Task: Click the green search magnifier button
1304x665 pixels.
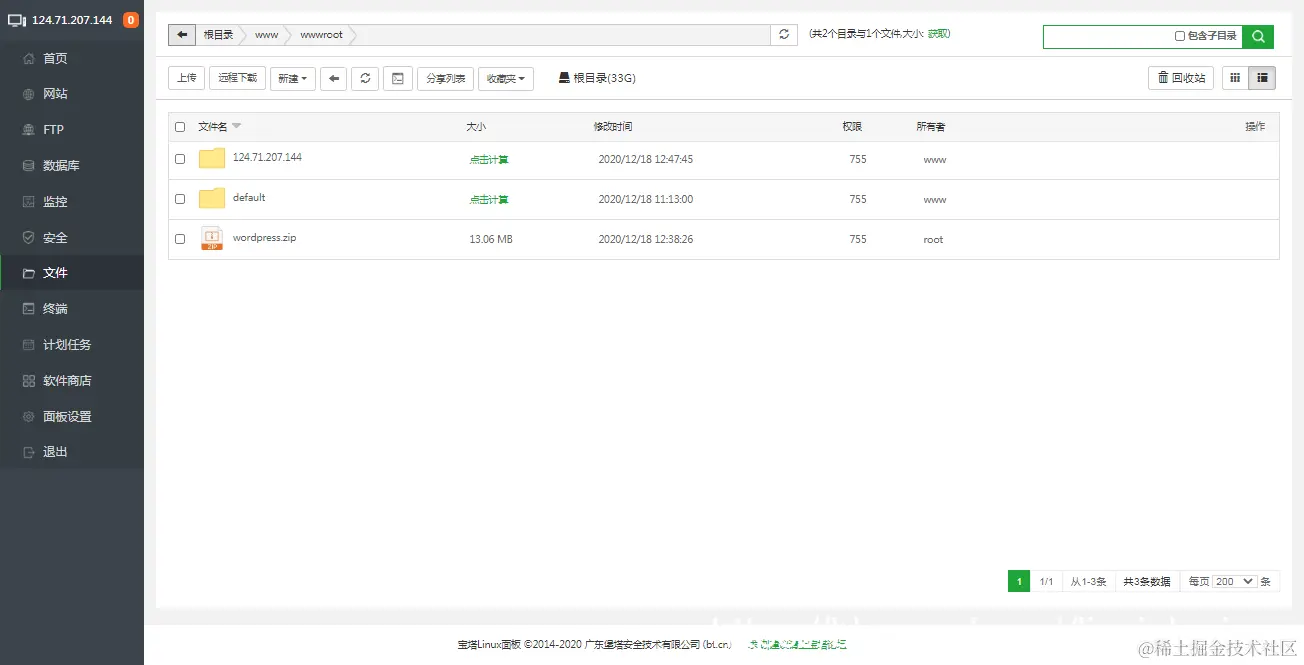Action: [1258, 36]
